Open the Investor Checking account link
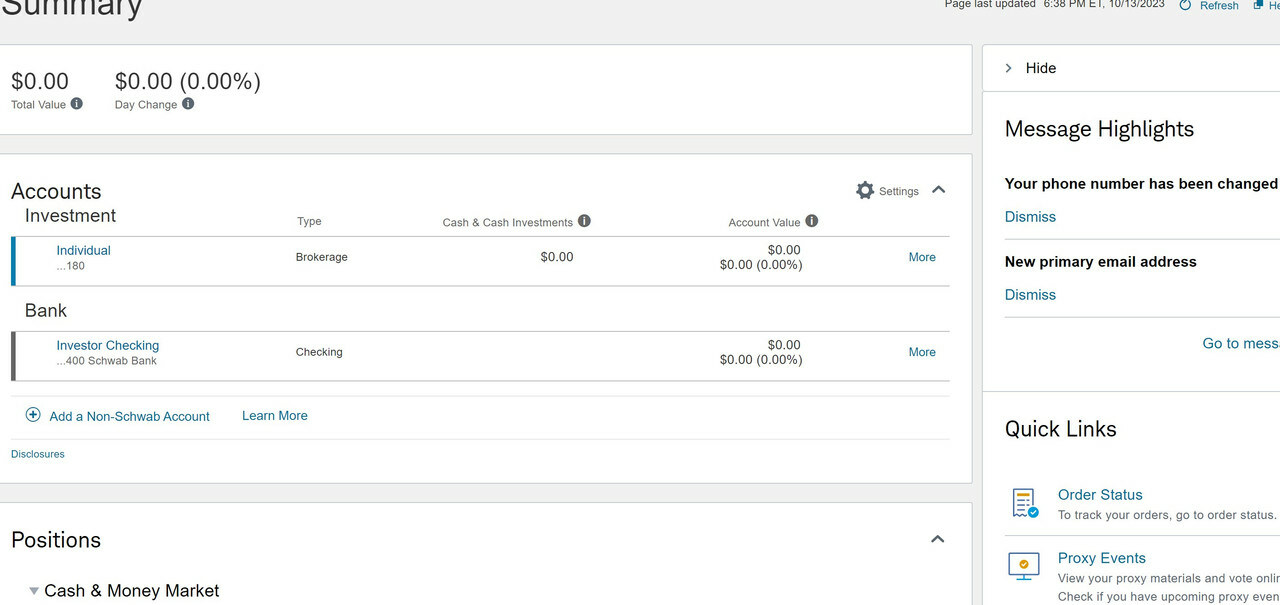The width and height of the screenshot is (1280, 605). click(107, 345)
